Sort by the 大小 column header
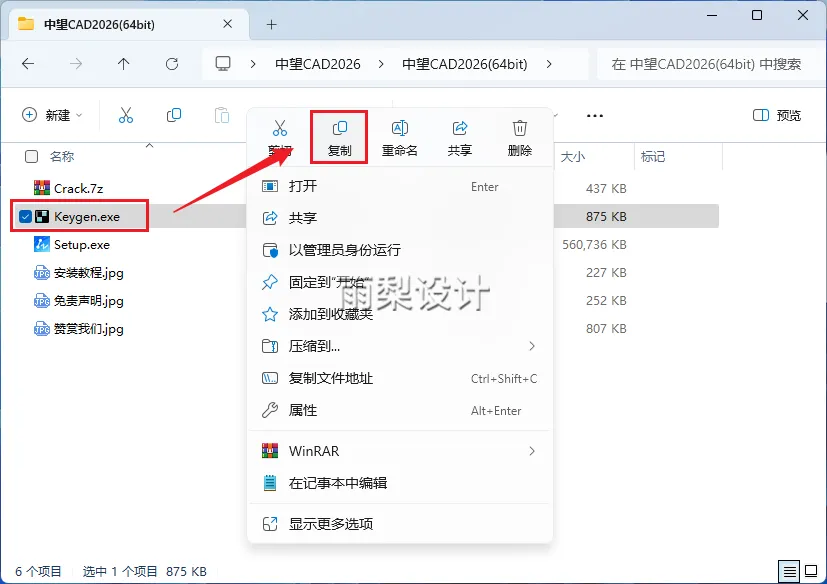 coord(573,157)
